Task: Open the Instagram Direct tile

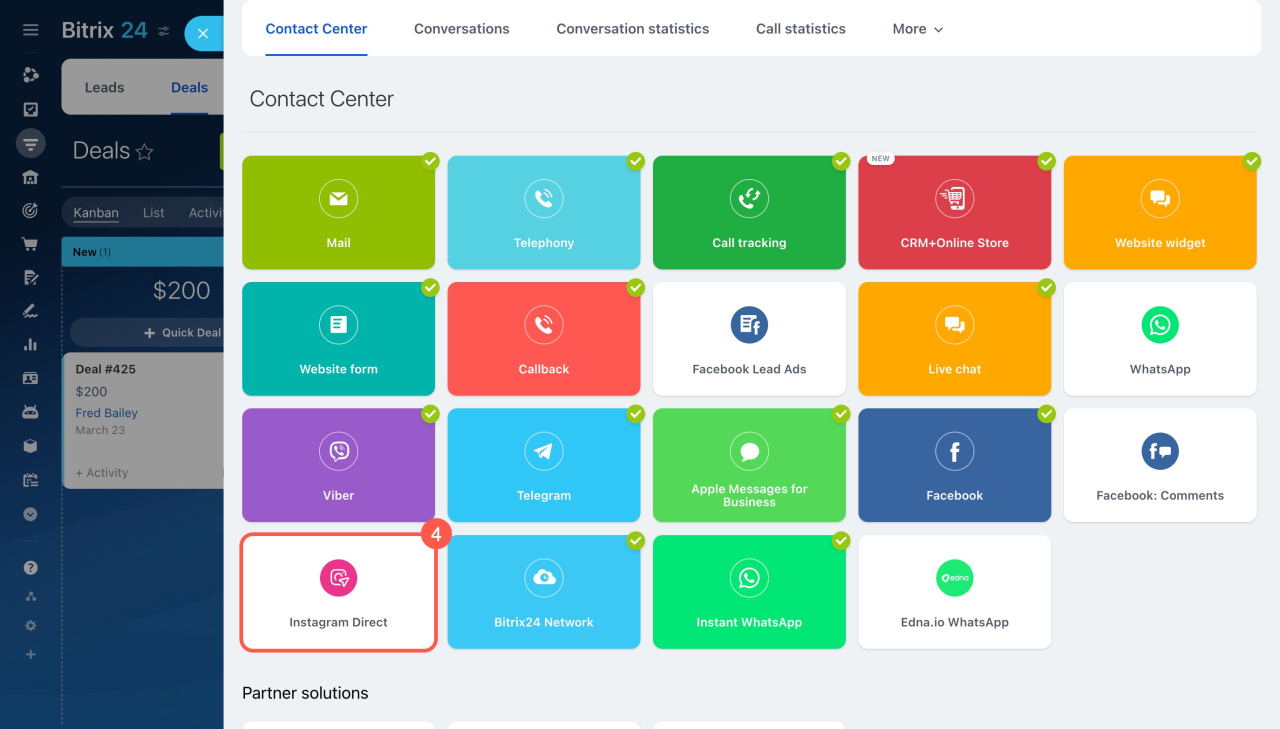Action: pos(338,592)
